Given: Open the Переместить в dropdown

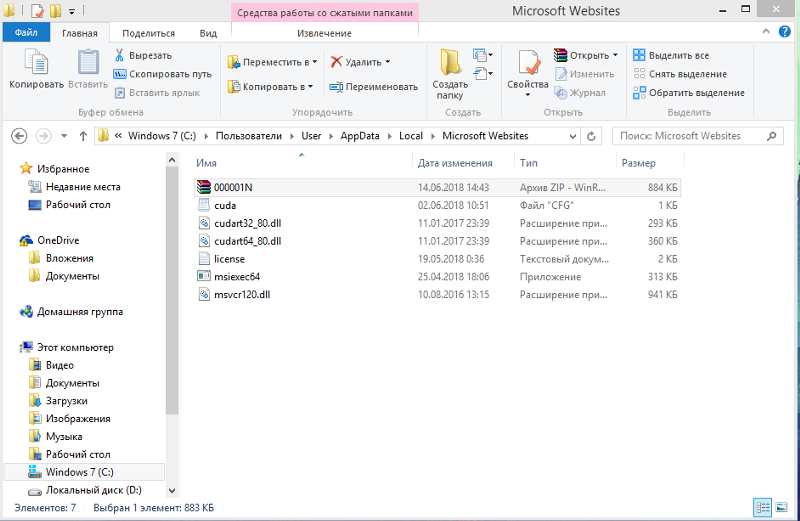Looking at the screenshot, I should (272, 62).
